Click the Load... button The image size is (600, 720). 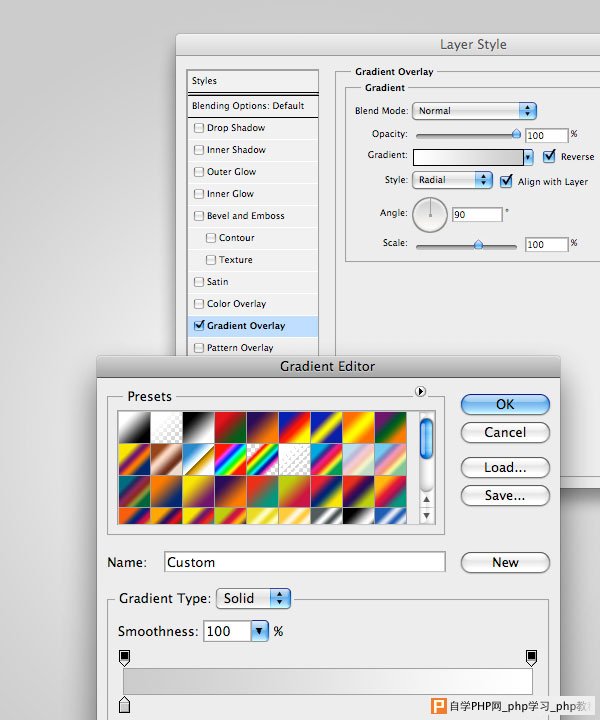[x=505, y=467]
